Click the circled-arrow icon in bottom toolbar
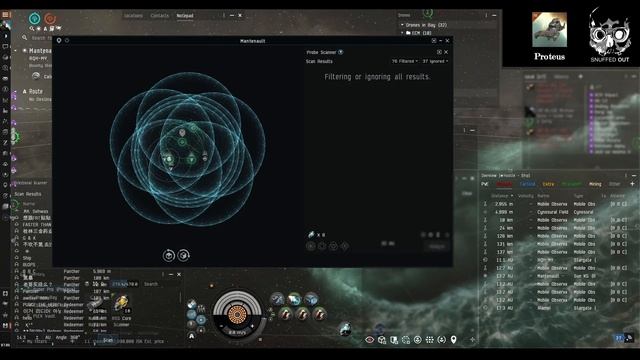The image size is (640, 360). point(418,340)
